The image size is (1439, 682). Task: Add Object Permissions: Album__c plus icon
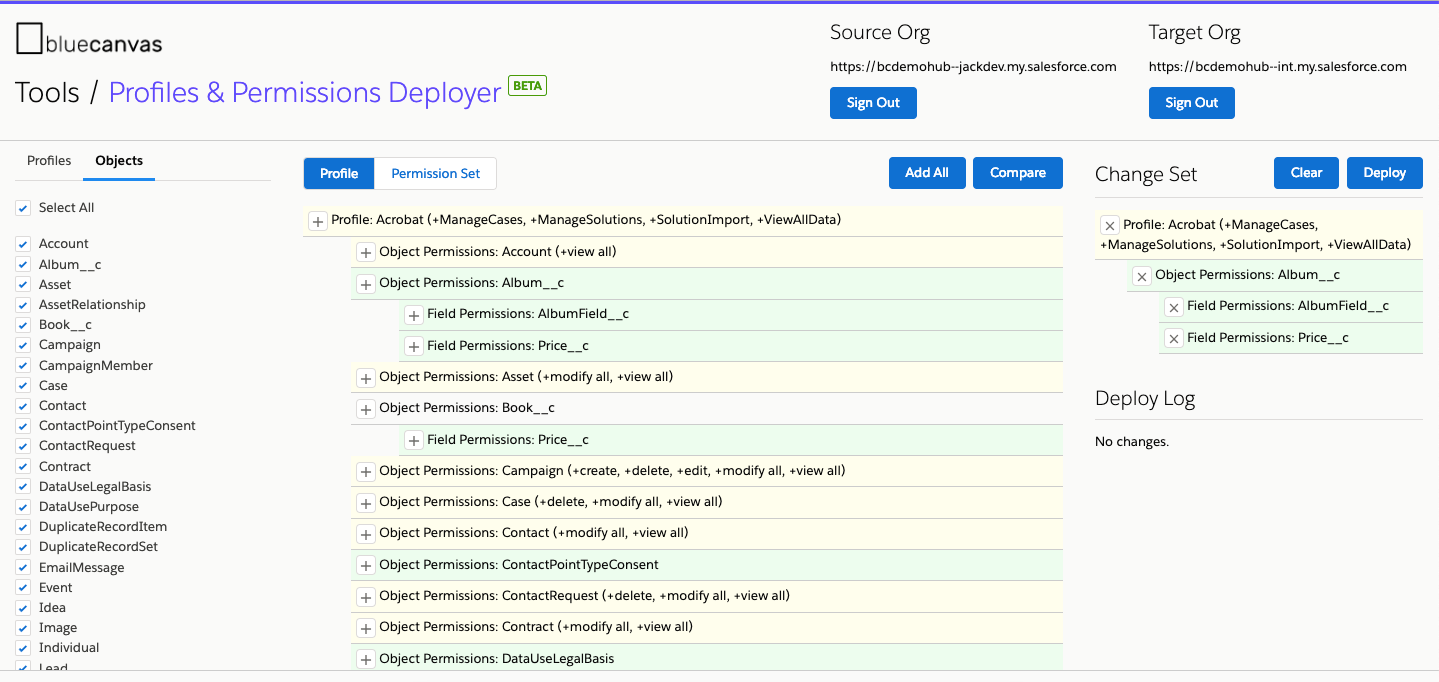365,284
